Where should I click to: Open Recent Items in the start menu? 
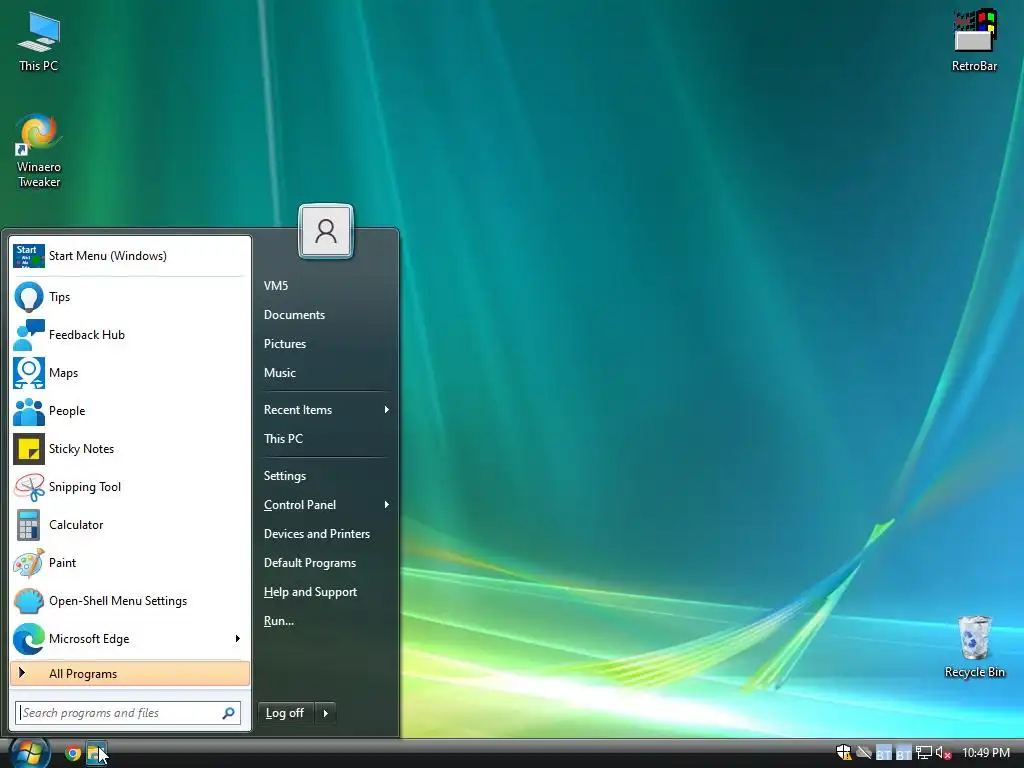(x=325, y=409)
